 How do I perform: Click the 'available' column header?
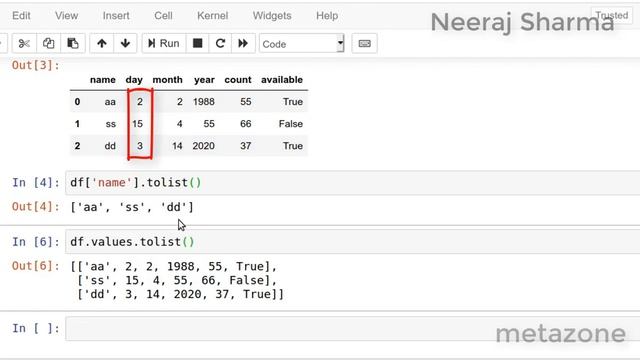tap(282, 80)
